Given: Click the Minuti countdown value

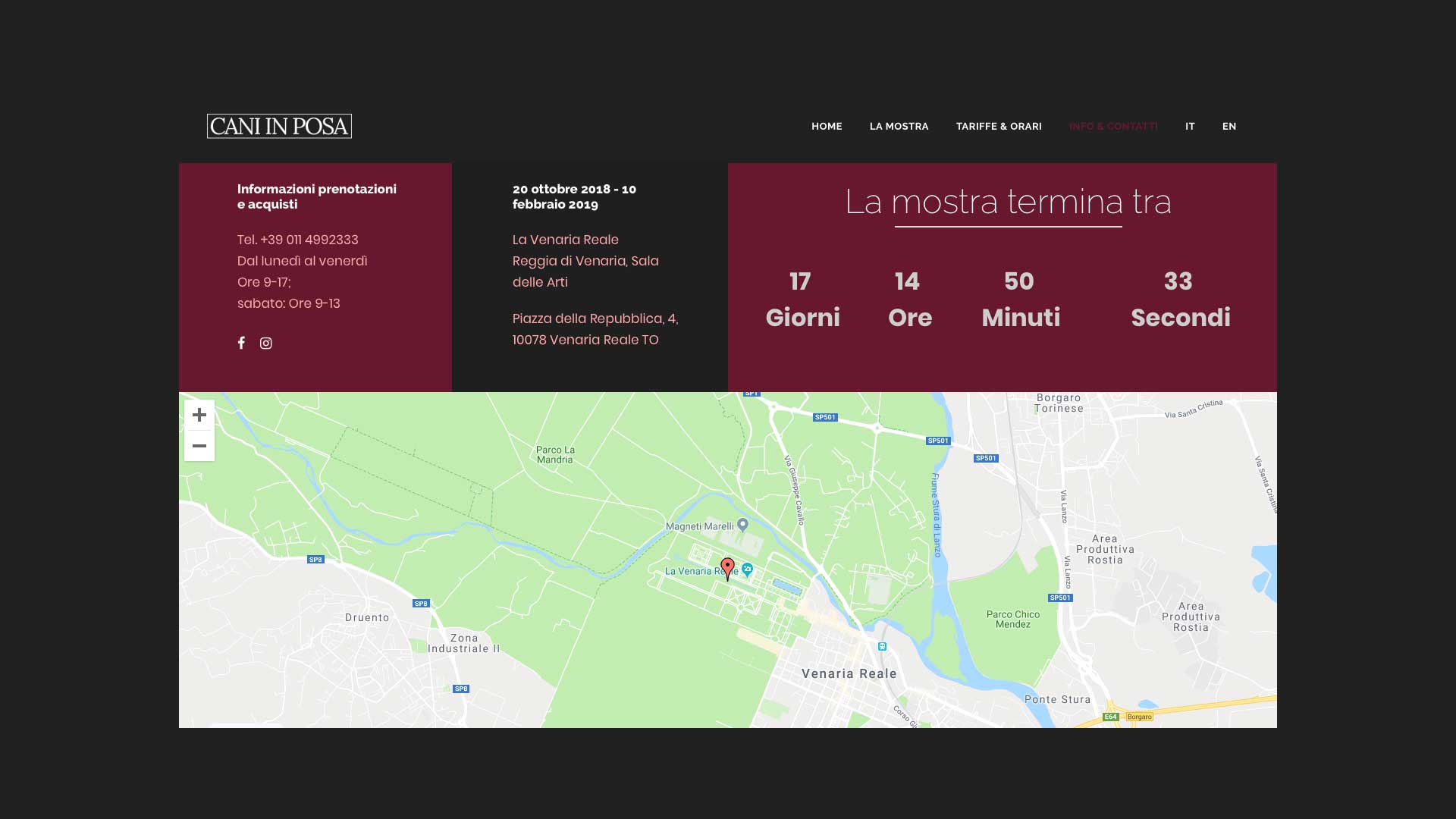Looking at the screenshot, I should 1019,281.
